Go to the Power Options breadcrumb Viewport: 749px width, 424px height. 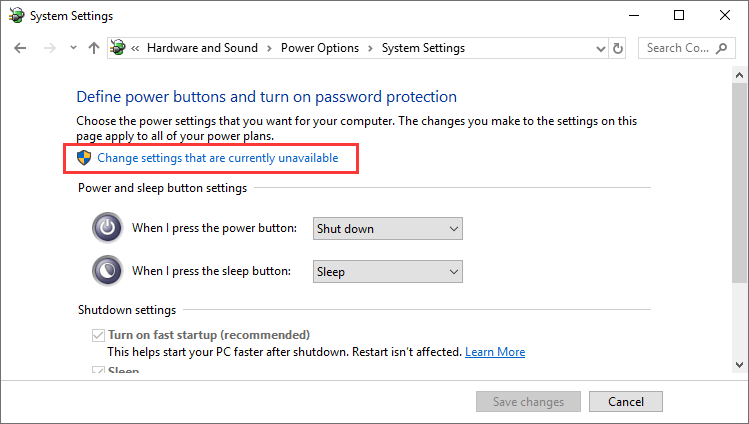[x=320, y=48]
